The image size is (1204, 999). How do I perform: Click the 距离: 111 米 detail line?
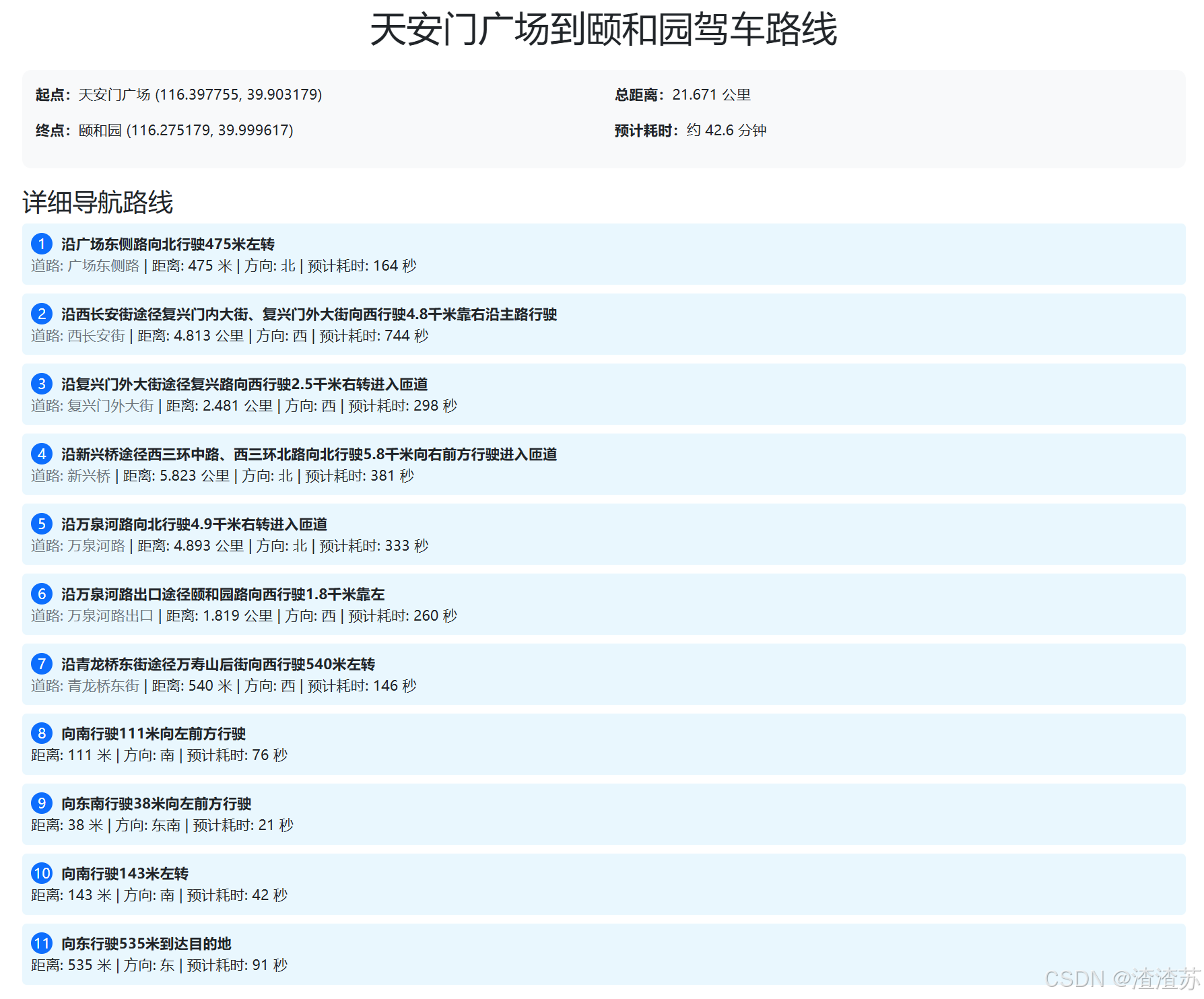coord(159,755)
